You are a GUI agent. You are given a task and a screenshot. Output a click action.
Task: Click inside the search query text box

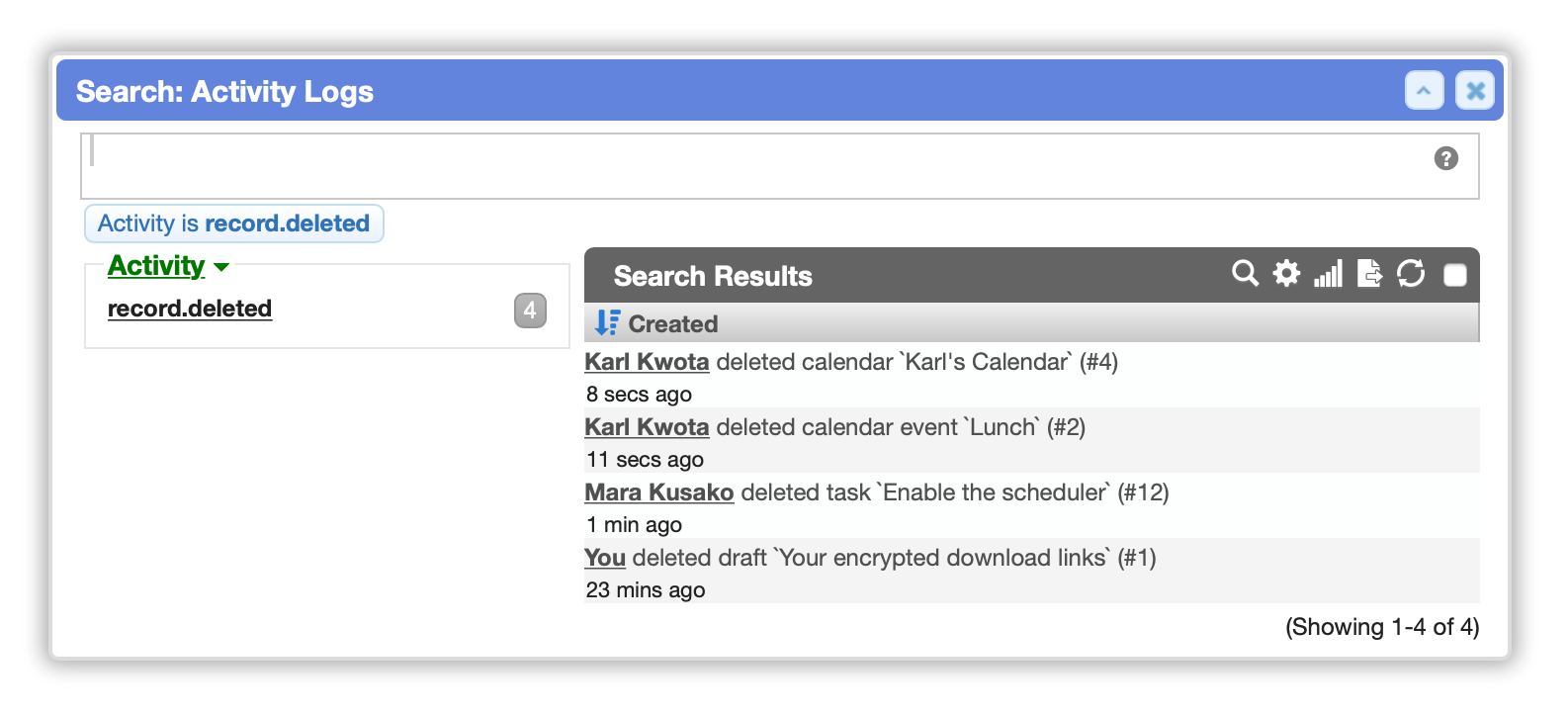click(779, 166)
